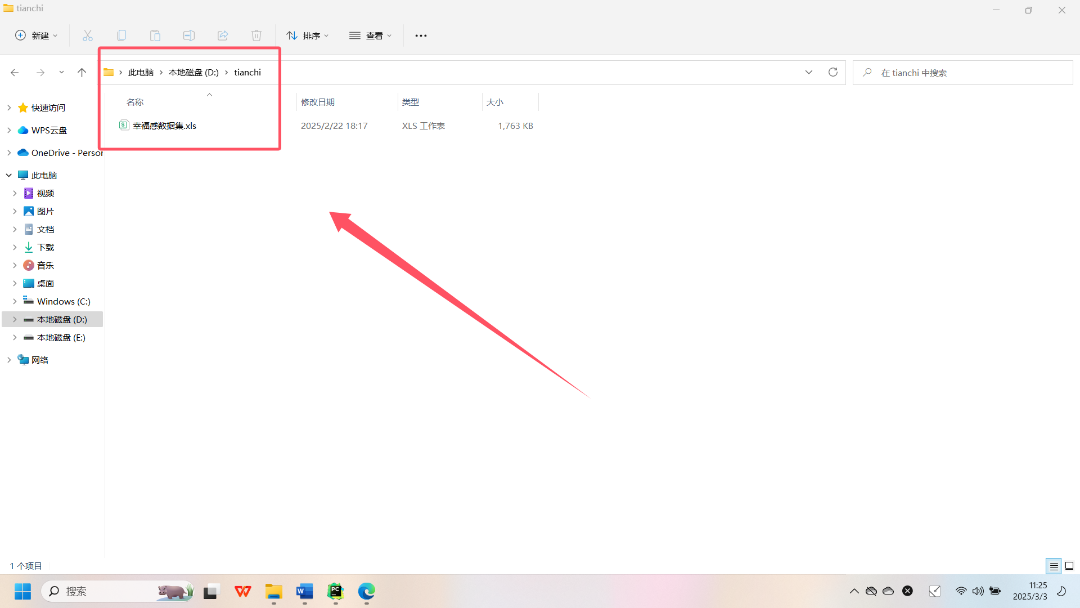Click 此电脑 in the address breadcrumb
Image resolution: width=1080 pixels, height=608 pixels.
tap(141, 72)
